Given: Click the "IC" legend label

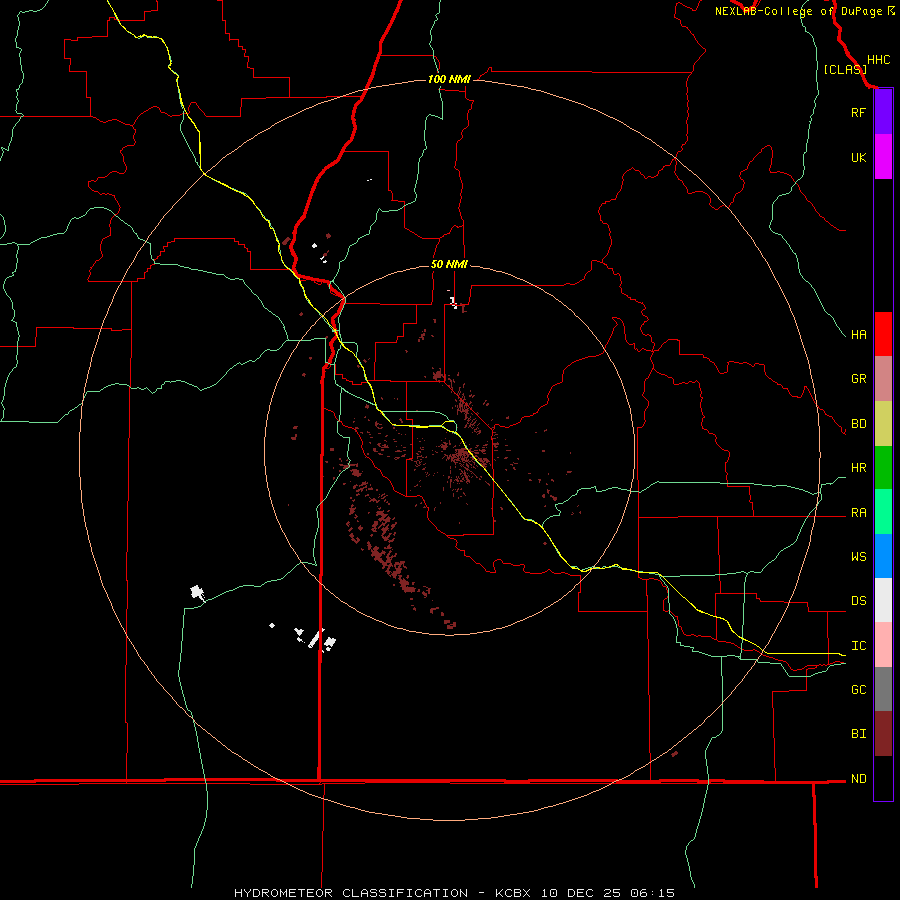Looking at the screenshot, I should (858, 646).
